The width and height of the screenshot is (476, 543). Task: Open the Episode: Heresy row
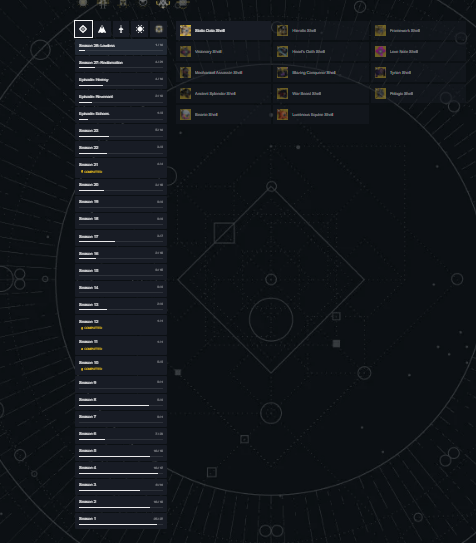(121, 81)
